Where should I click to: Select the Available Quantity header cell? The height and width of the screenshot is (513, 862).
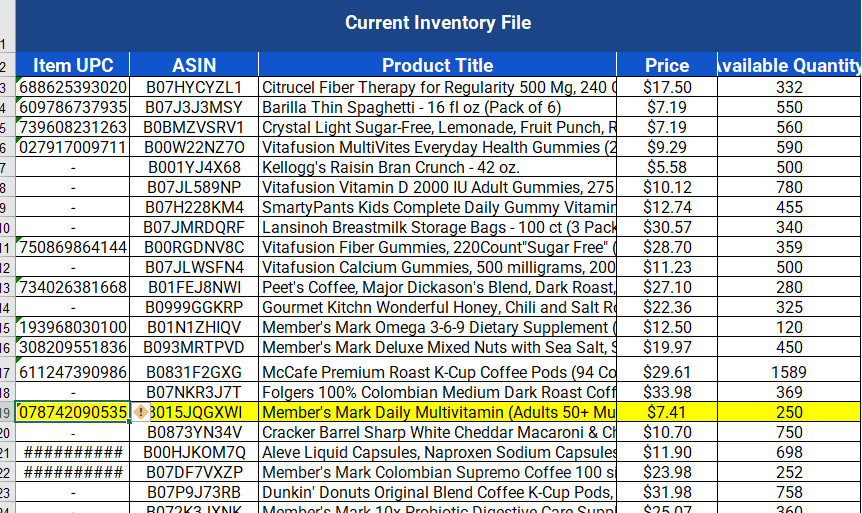789,65
